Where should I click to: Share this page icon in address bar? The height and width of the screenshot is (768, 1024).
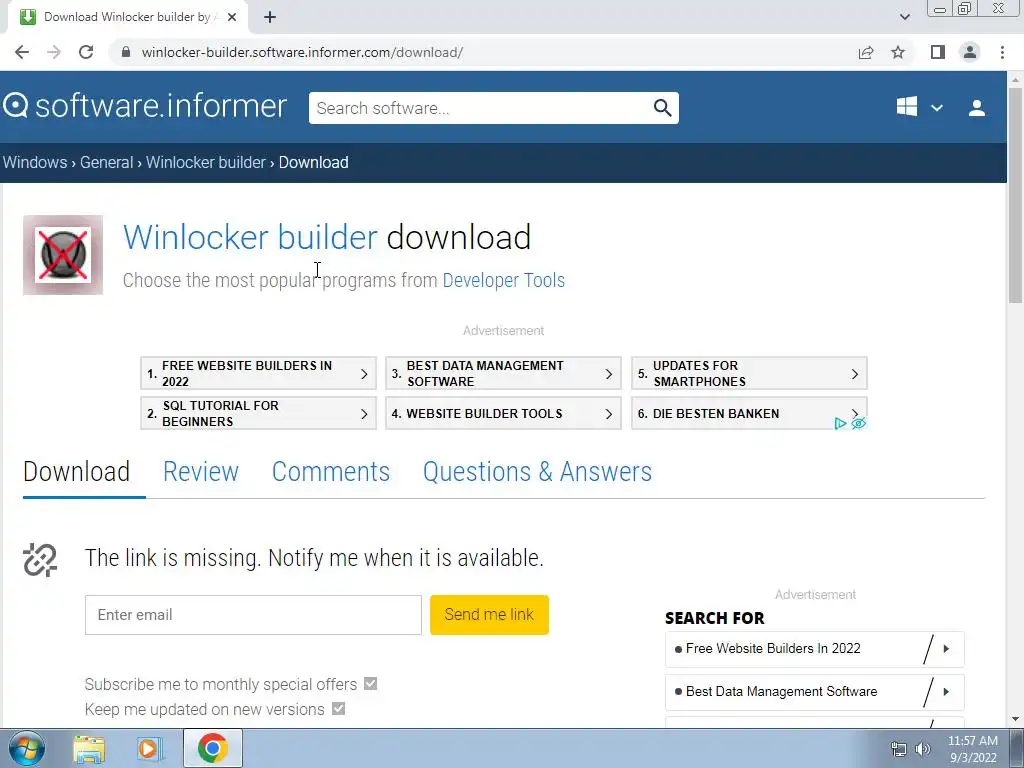pos(866,52)
